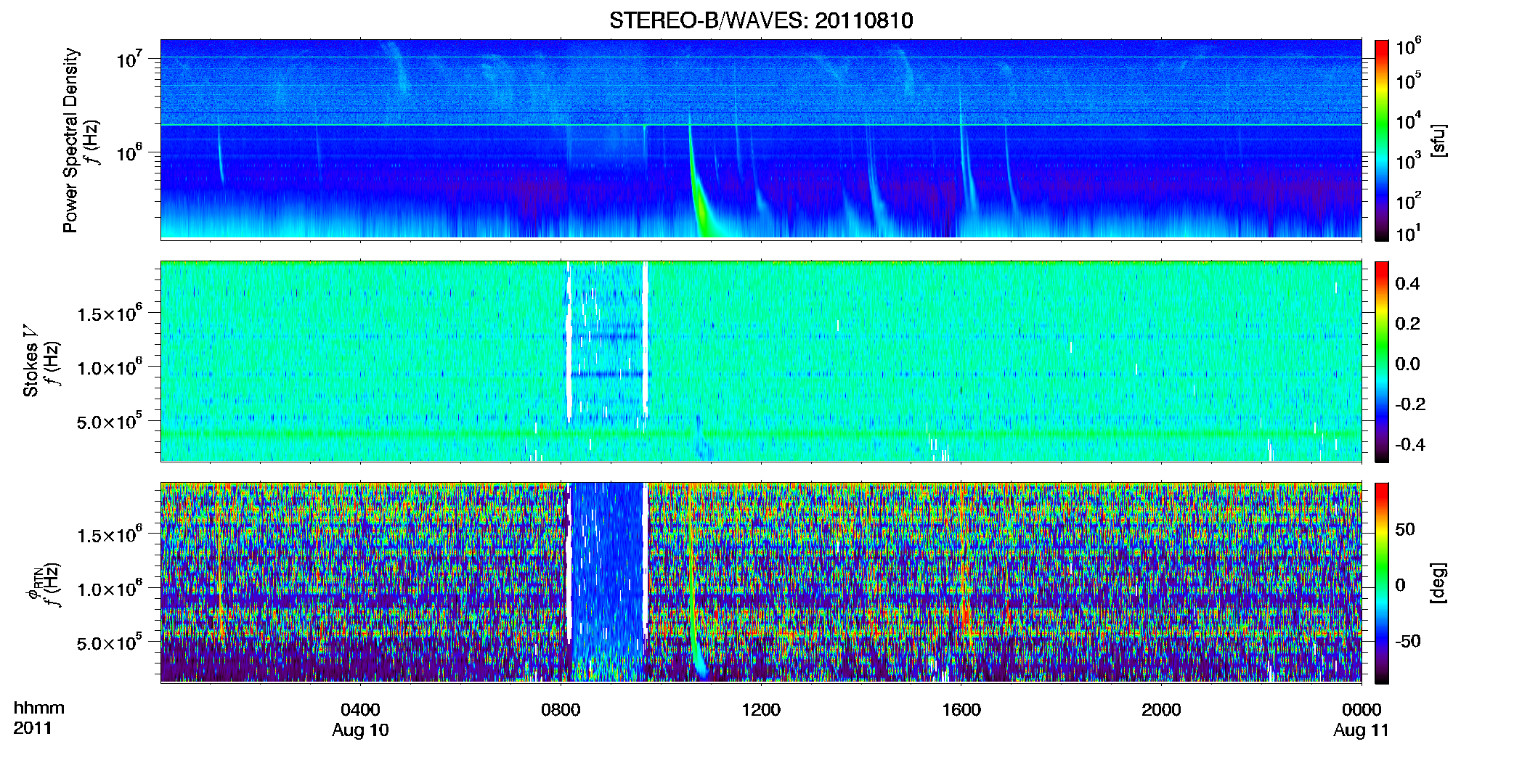Click the -0.4 value on Stokes colorbar
Viewport: 1522px width, 784px height.
(x=1410, y=445)
